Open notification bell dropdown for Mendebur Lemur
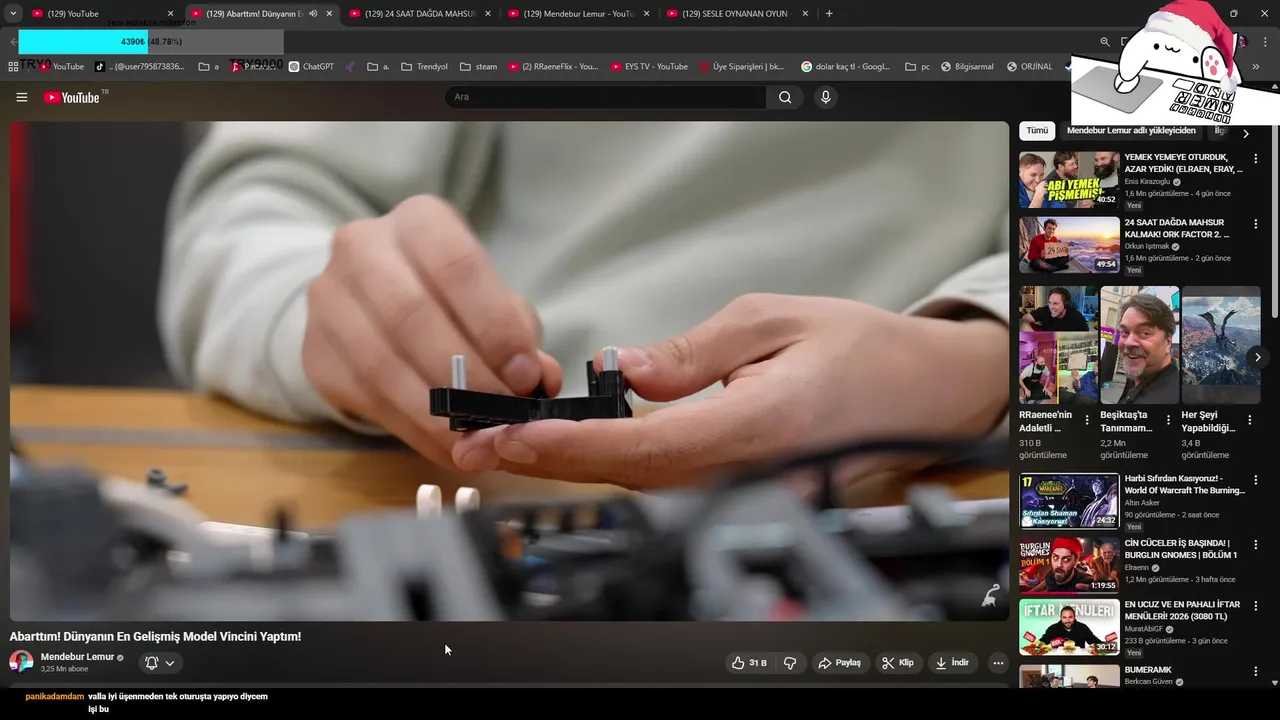Image resolution: width=1280 pixels, height=720 pixels. (160, 663)
